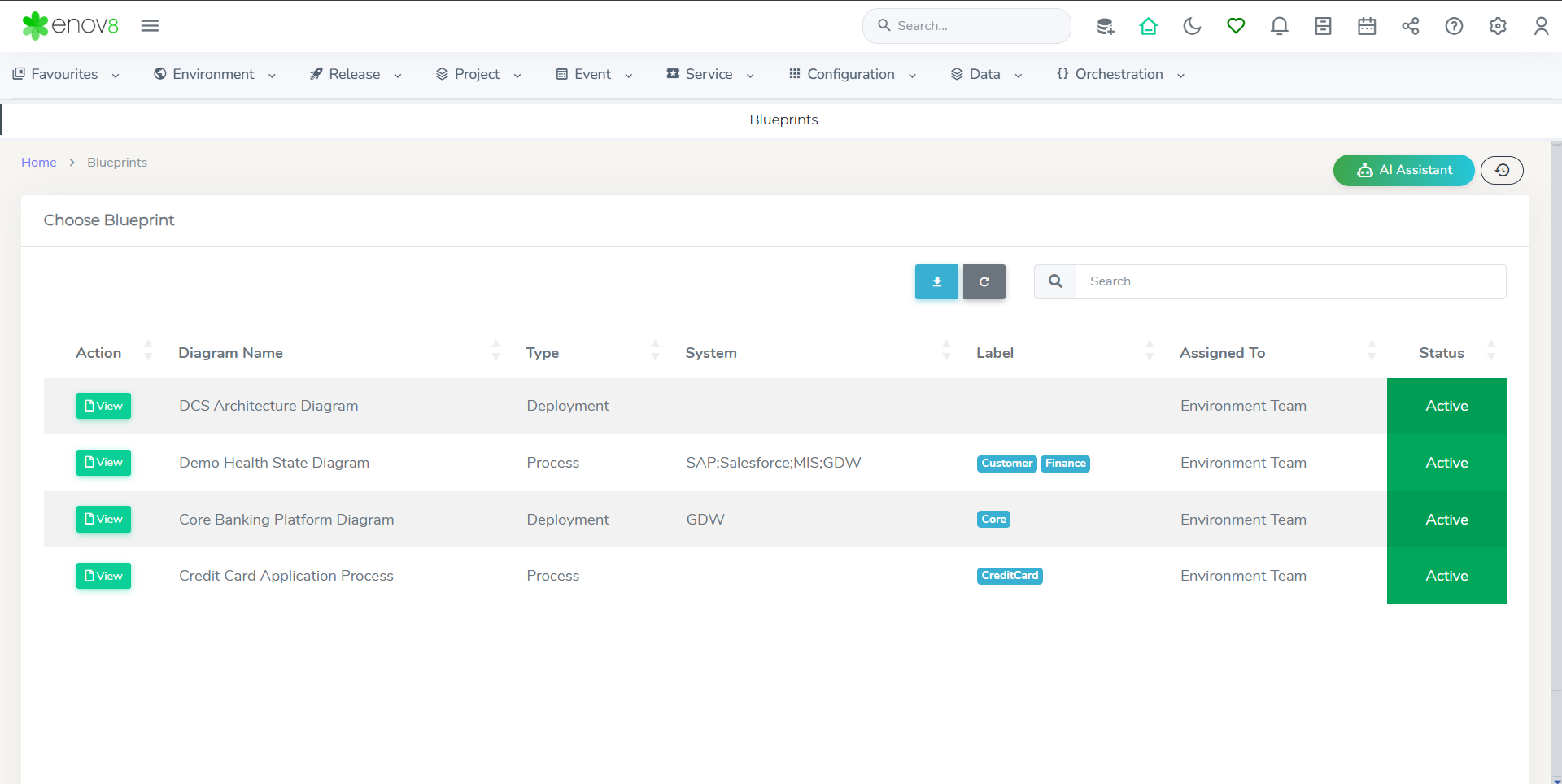This screenshot has height=784, width=1562.
Task: Open the help question mark icon
Action: [1454, 26]
